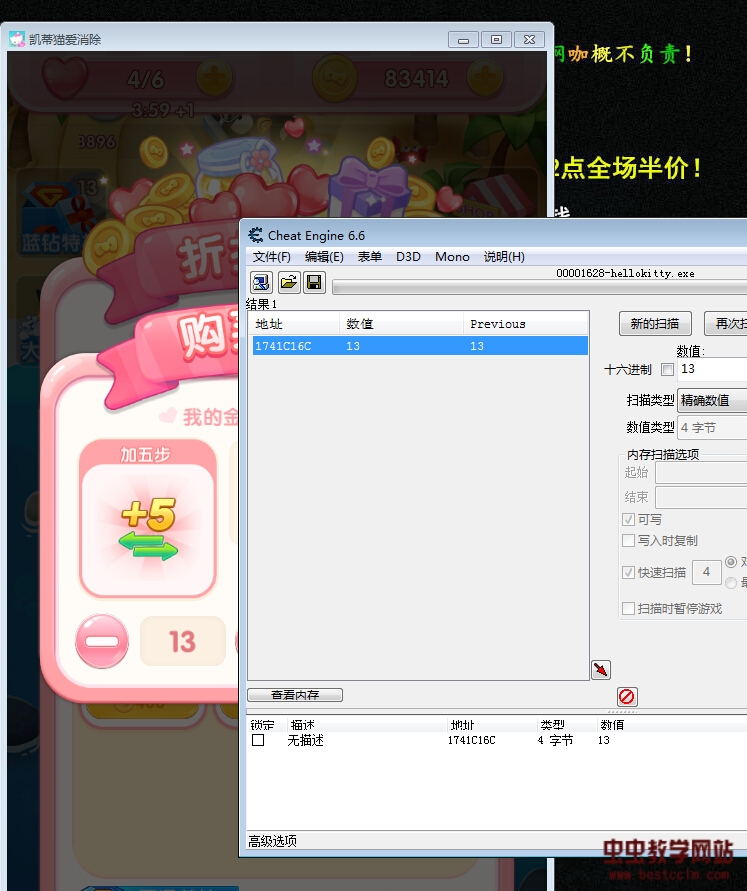Click the gold coin icon beside 83414

(x=335, y=78)
